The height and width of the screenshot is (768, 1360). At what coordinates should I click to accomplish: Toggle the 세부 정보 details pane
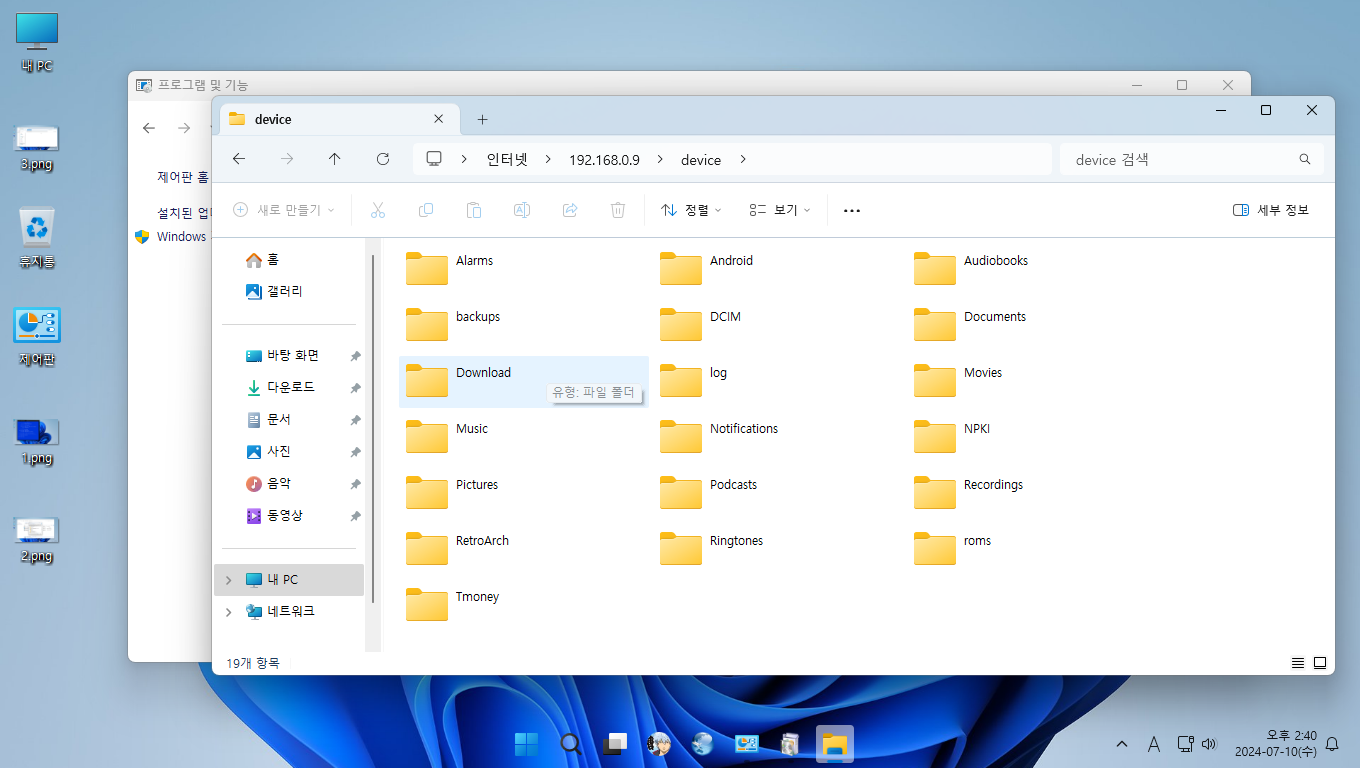coord(1271,210)
